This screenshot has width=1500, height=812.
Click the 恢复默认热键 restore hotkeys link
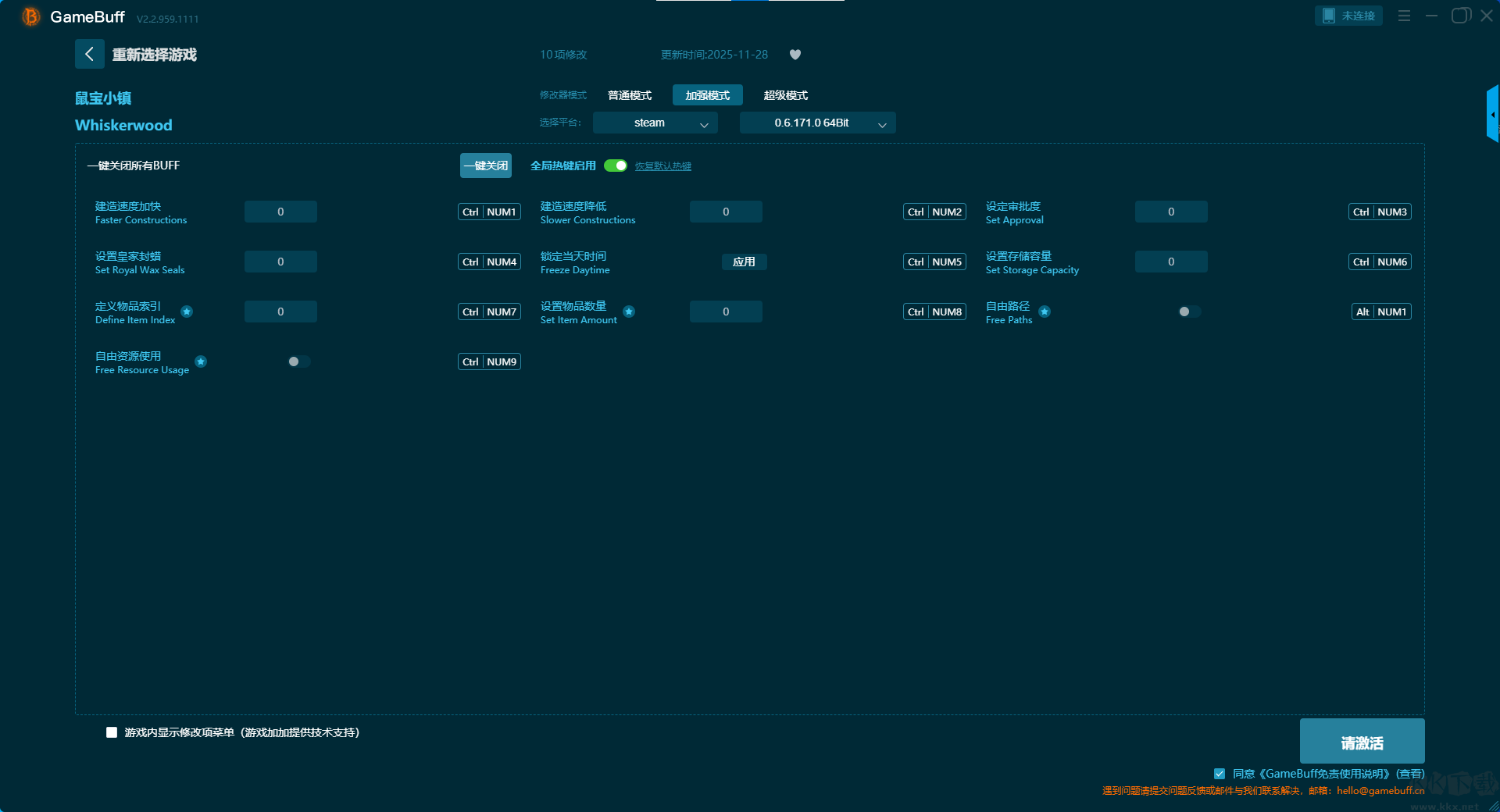point(662,166)
